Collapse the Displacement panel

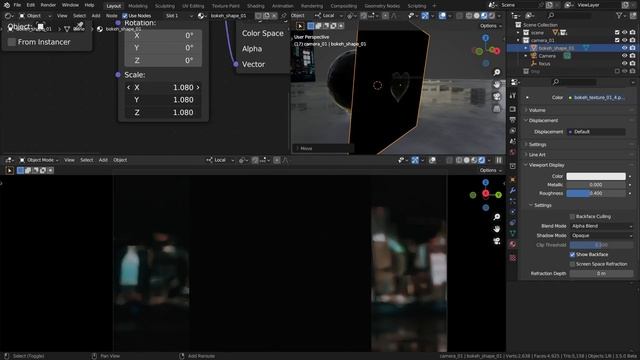(543, 121)
